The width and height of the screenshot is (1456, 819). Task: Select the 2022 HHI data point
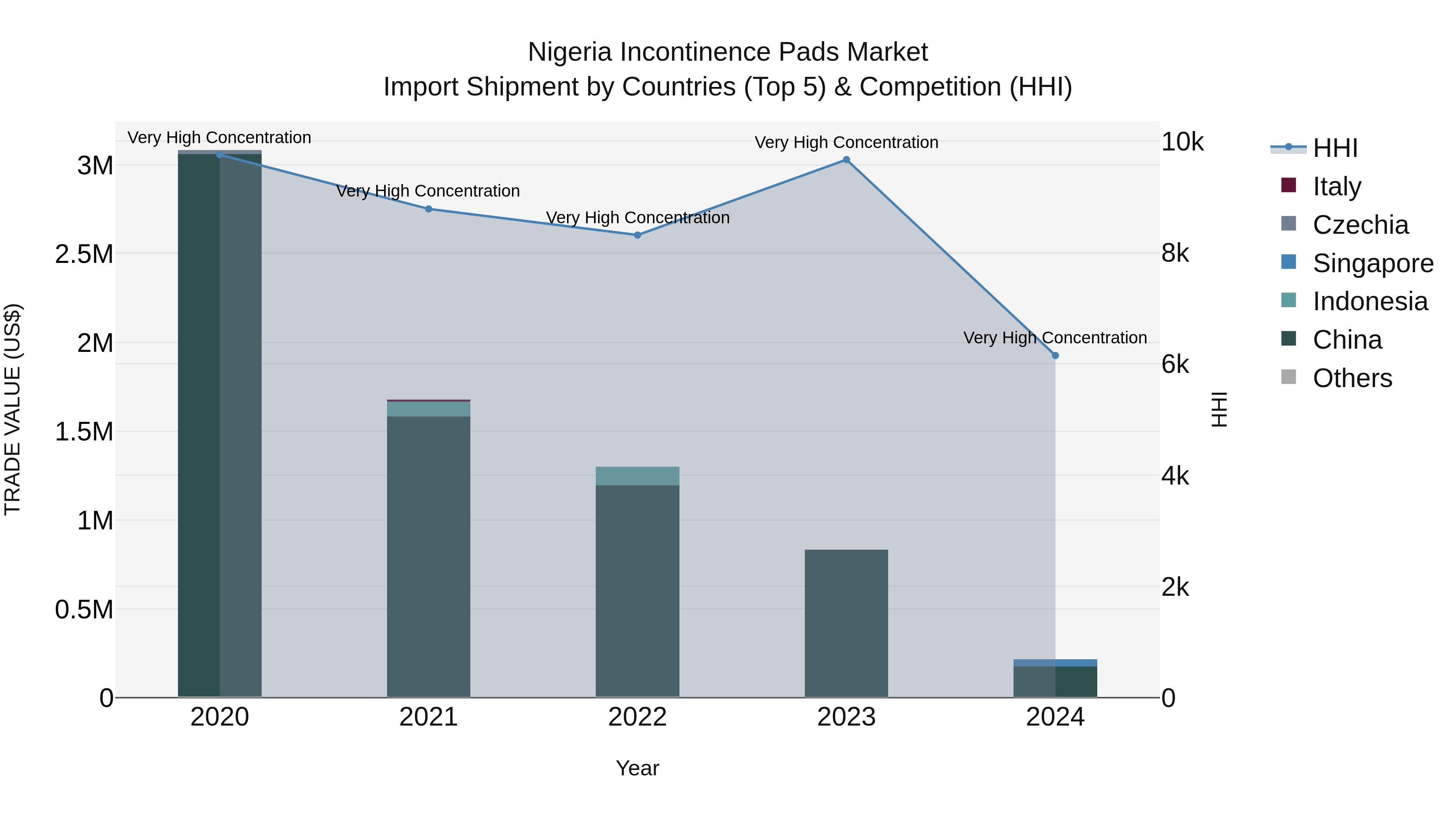click(637, 235)
